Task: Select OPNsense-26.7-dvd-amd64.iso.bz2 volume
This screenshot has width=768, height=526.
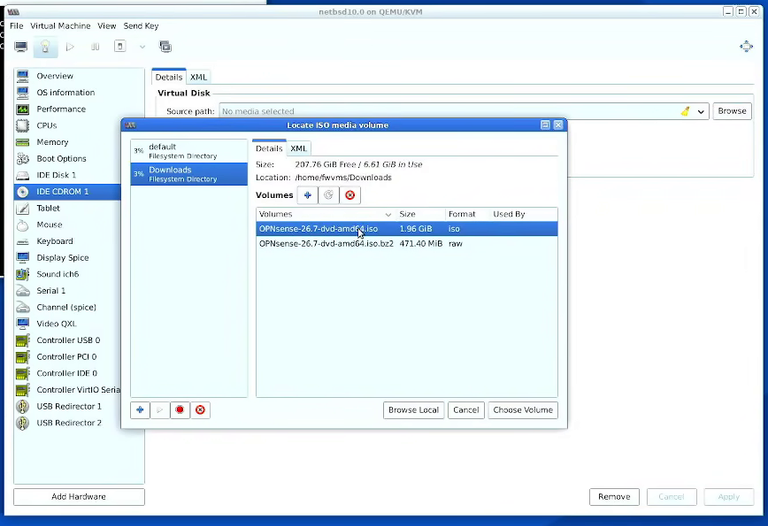Action: (407, 243)
